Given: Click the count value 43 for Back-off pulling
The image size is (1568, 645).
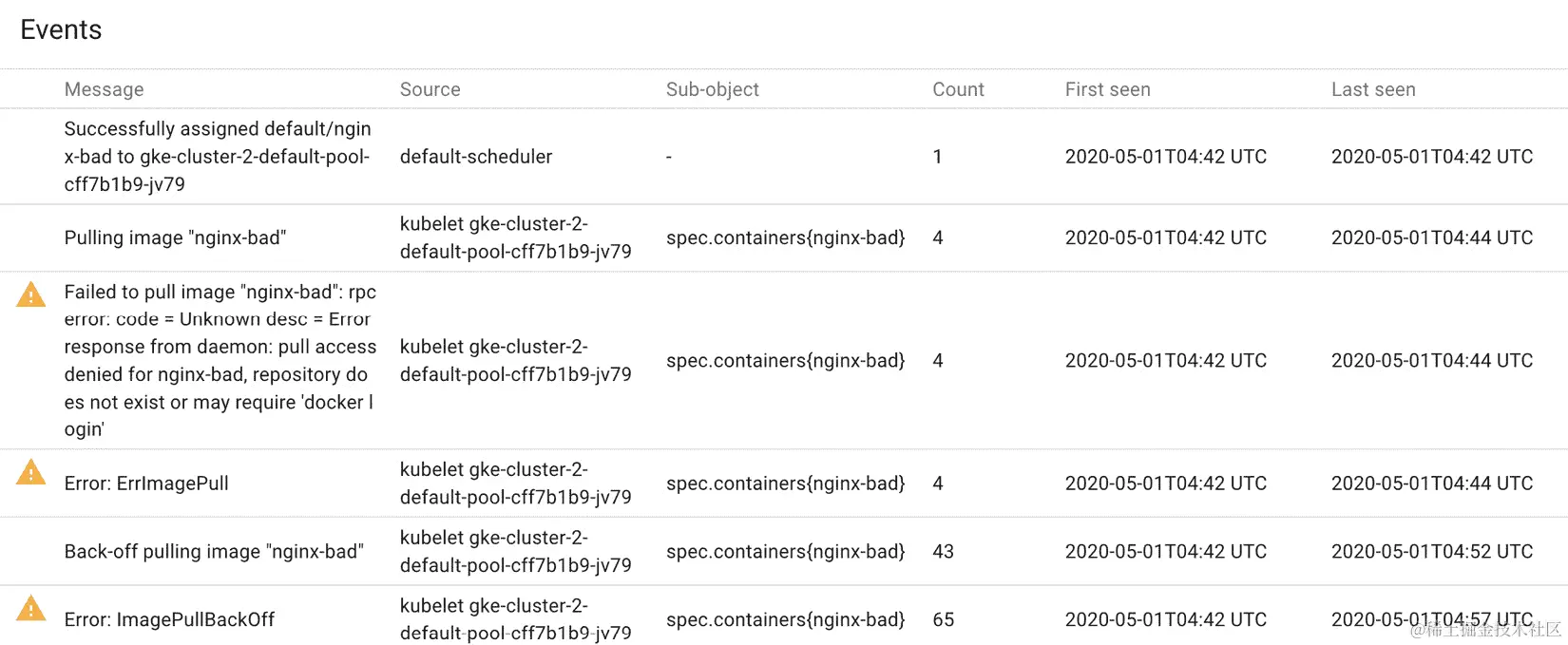Looking at the screenshot, I should 942,551.
